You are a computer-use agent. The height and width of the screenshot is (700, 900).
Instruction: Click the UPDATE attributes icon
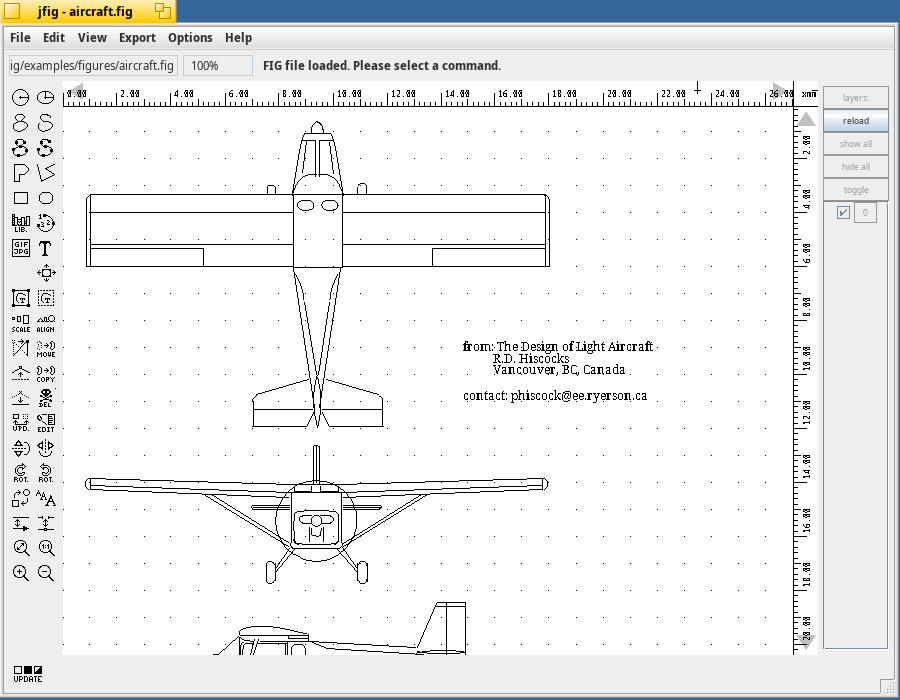pos(28,674)
